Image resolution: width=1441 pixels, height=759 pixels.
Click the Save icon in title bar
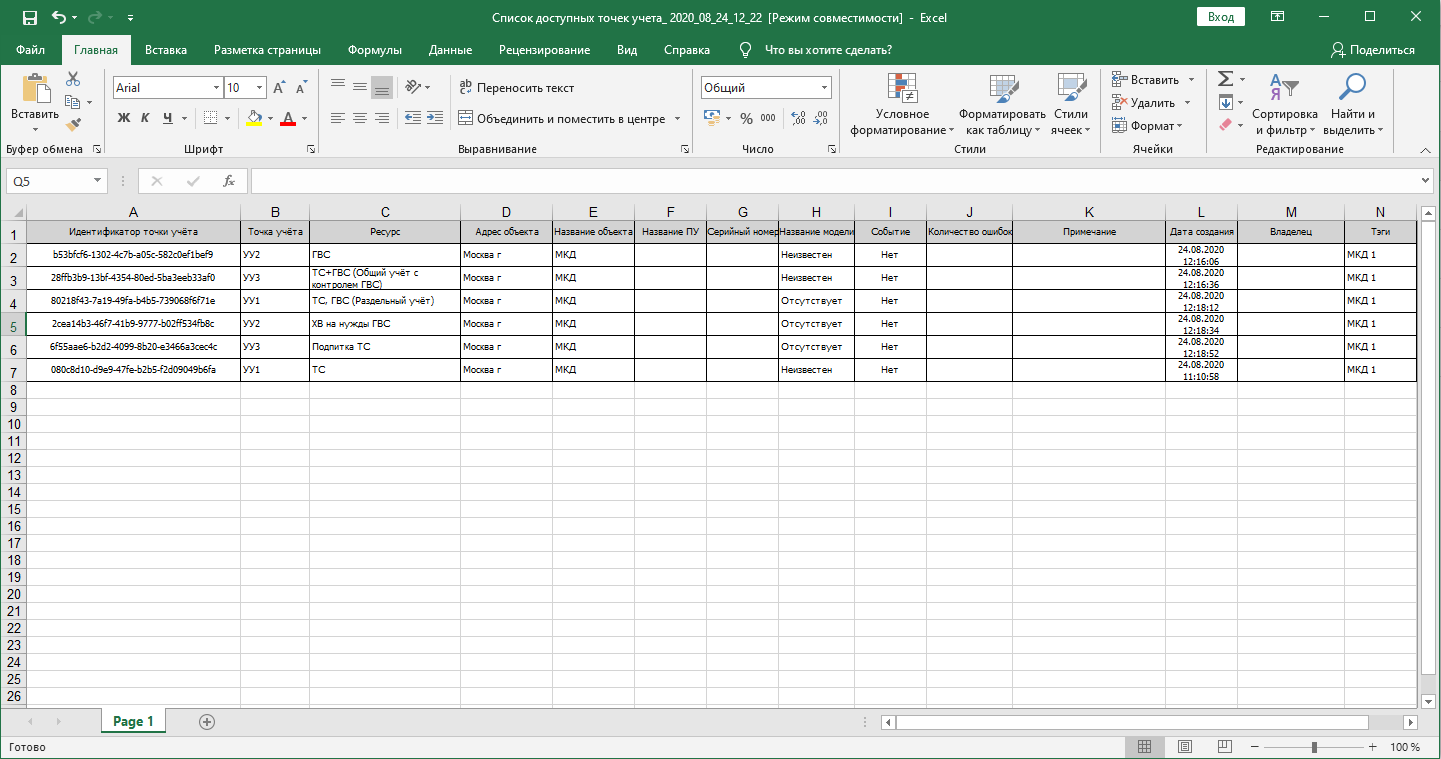coord(30,17)
